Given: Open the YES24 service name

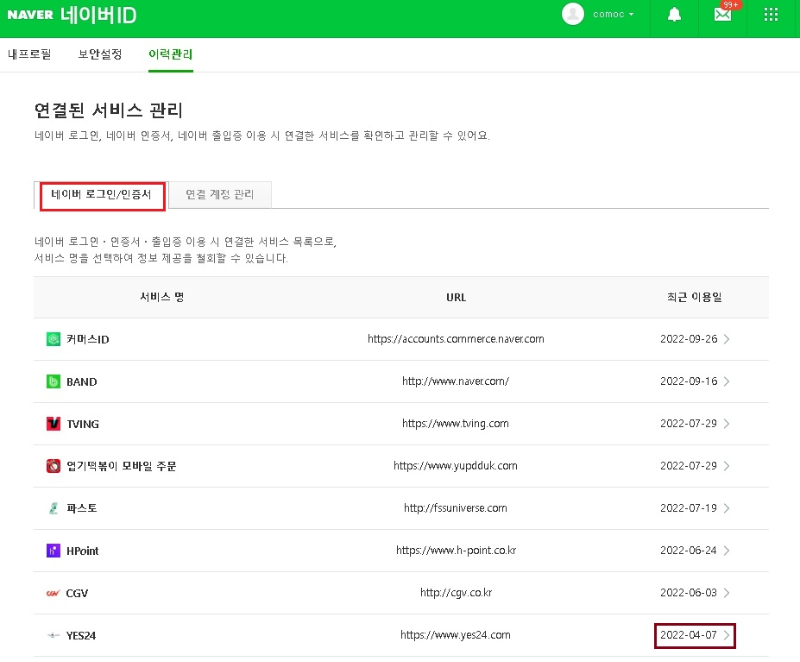Looking at the screenshot, I should tap(81, 635).
